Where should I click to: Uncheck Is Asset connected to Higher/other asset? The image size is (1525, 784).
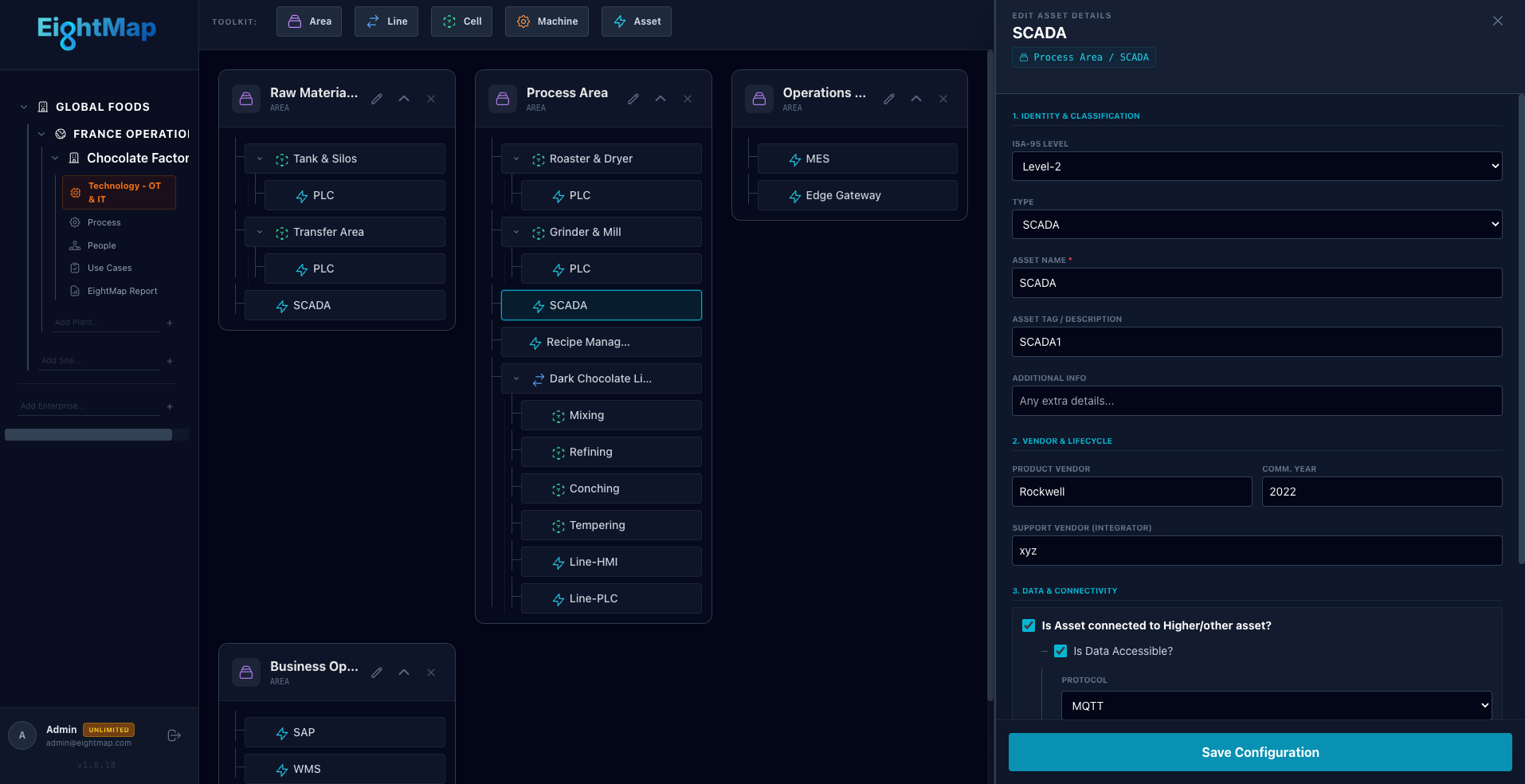1029,625
